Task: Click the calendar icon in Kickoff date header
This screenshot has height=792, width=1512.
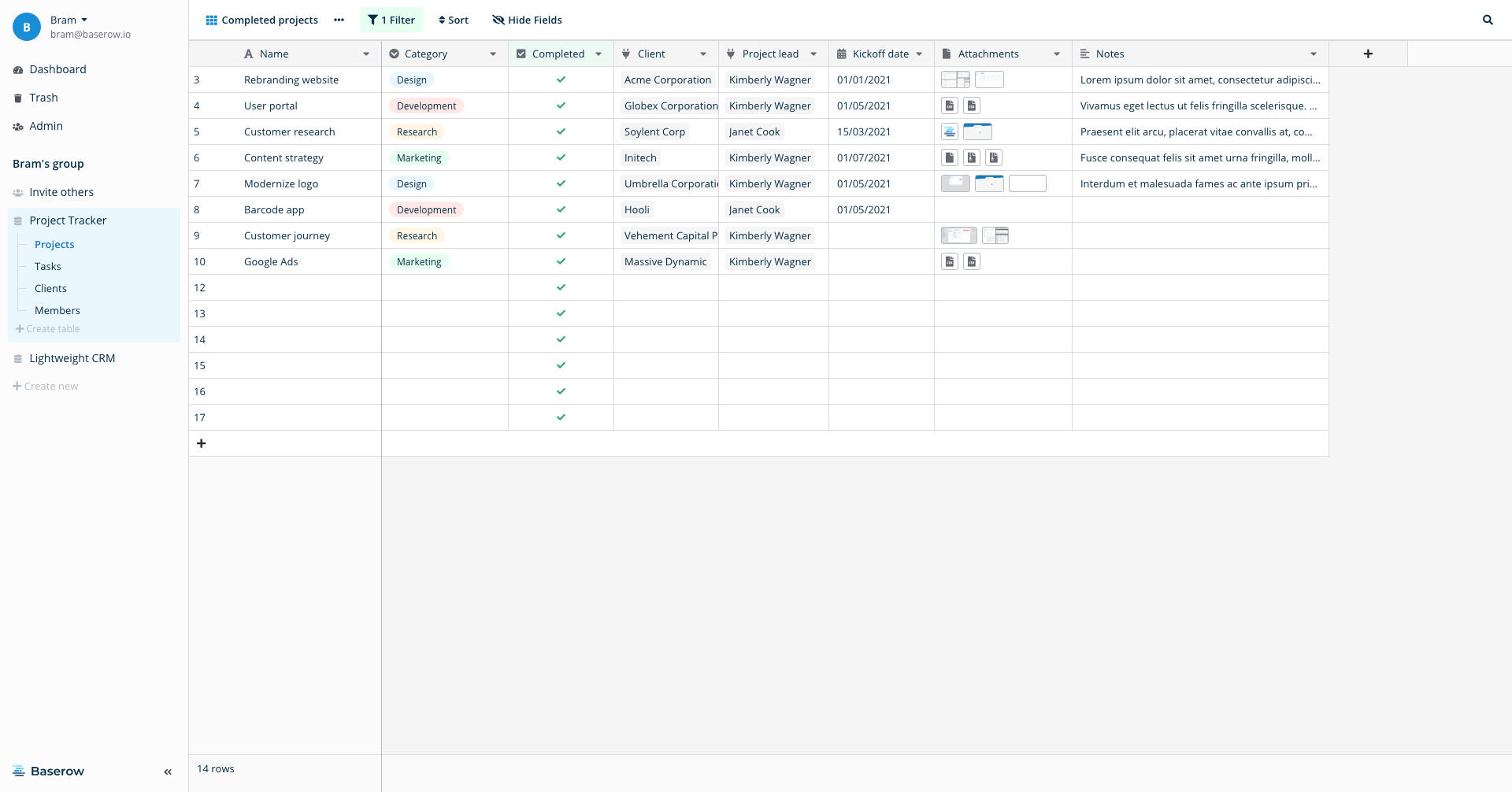Action: tap(842, 53)
